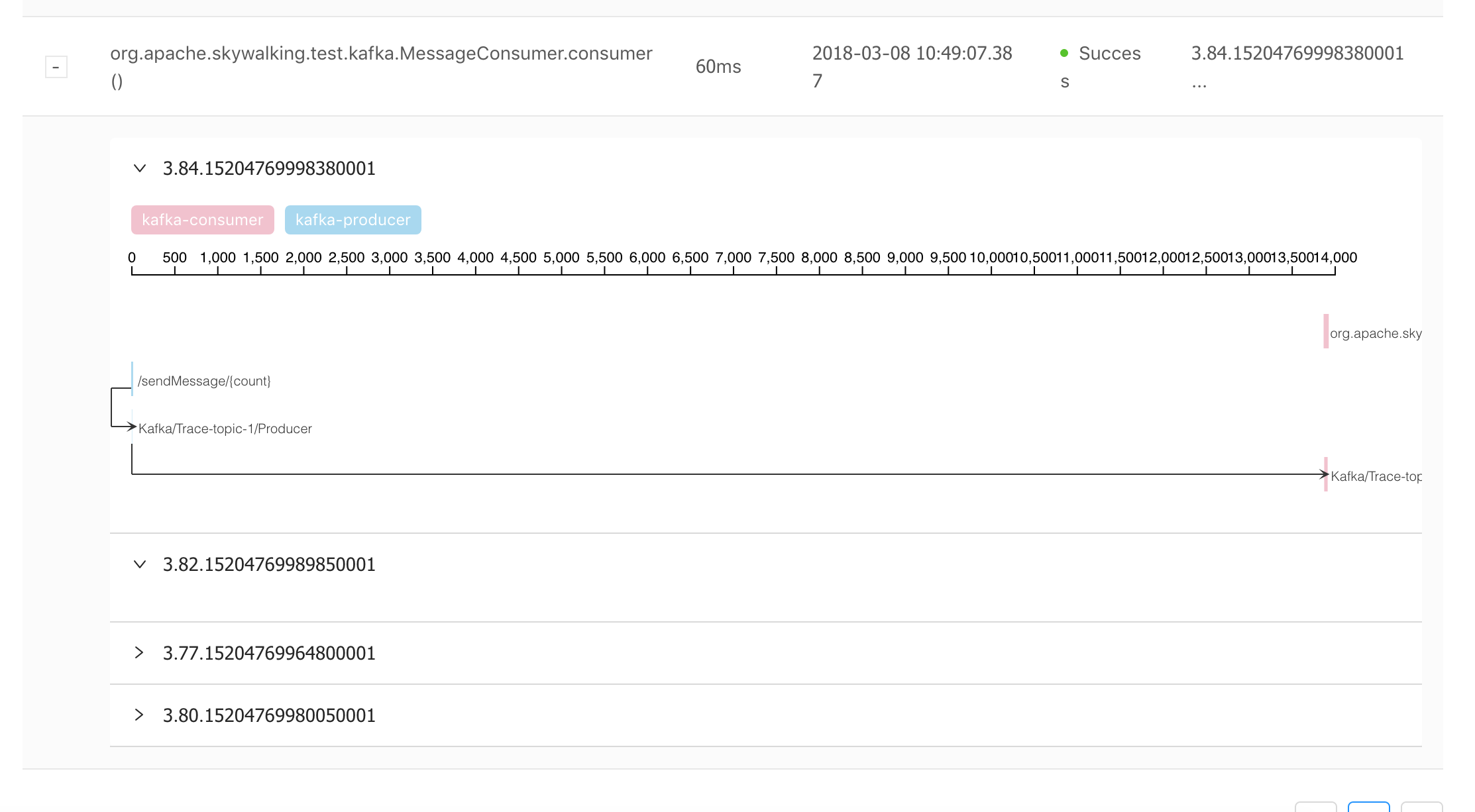Click the arrow connecting Producer to Kafka/Trace-top span

pyautogui.click(x=663, y=474)
